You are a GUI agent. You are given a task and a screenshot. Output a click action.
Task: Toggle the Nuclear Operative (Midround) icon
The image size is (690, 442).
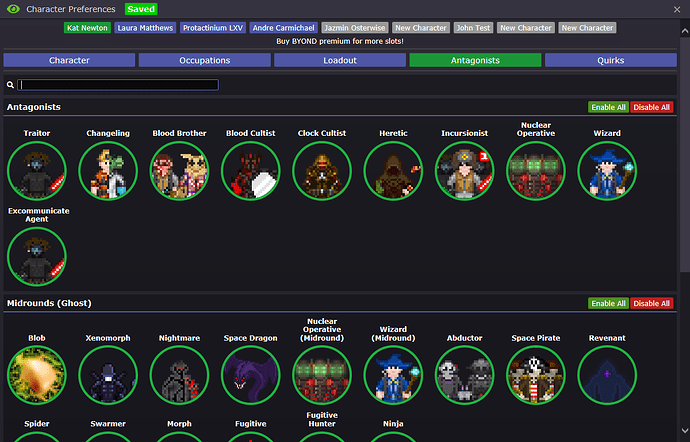click(322, 375)
